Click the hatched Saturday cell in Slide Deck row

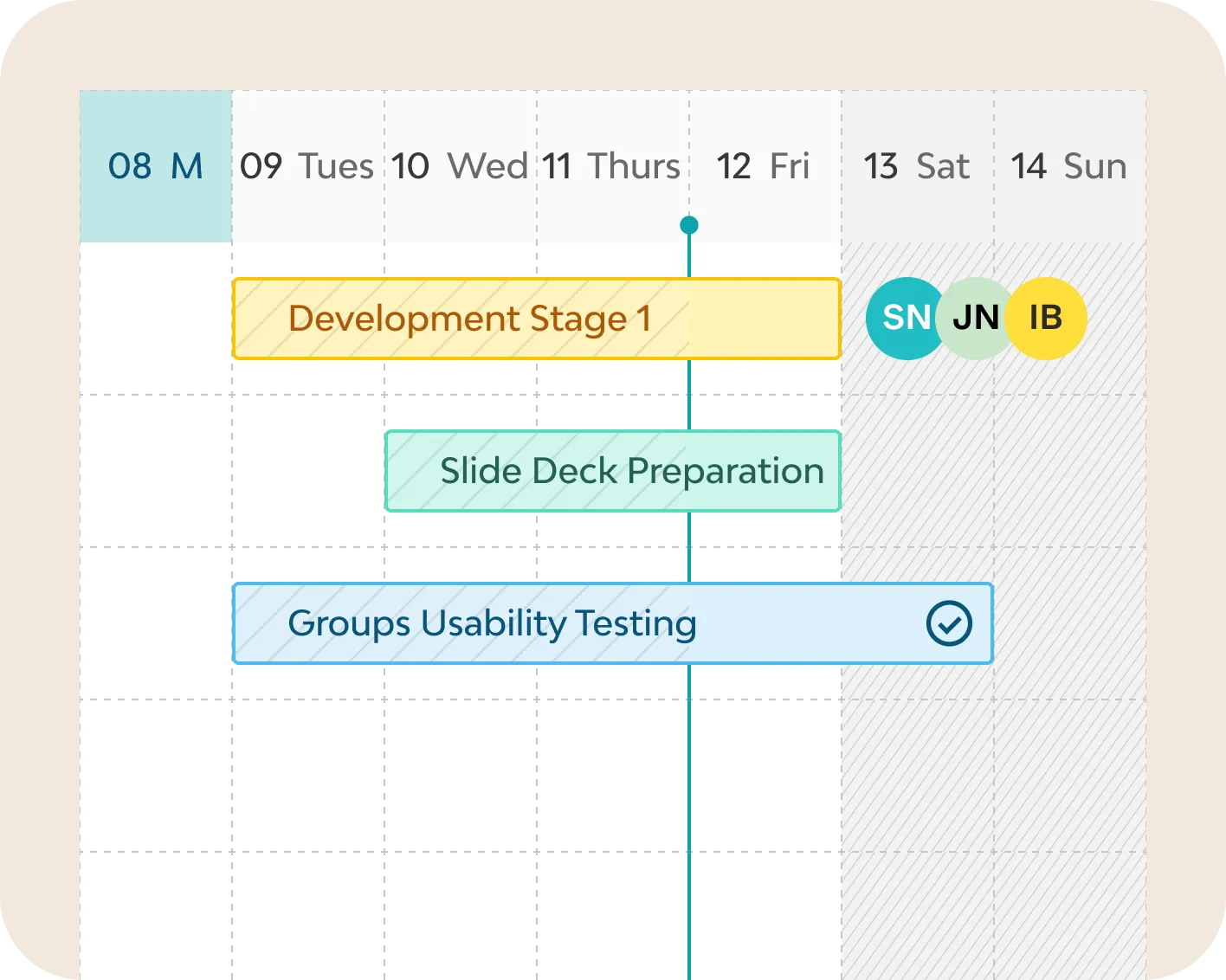click(918, 471)
